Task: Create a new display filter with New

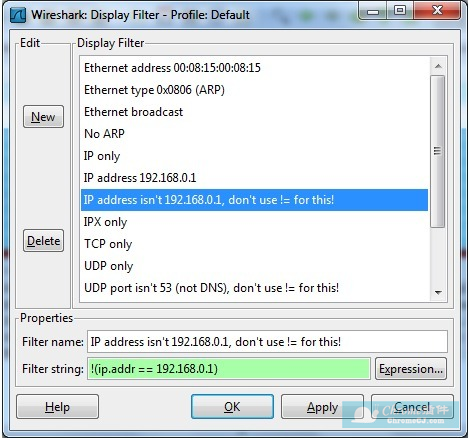Action: click(x=43, y=117)
